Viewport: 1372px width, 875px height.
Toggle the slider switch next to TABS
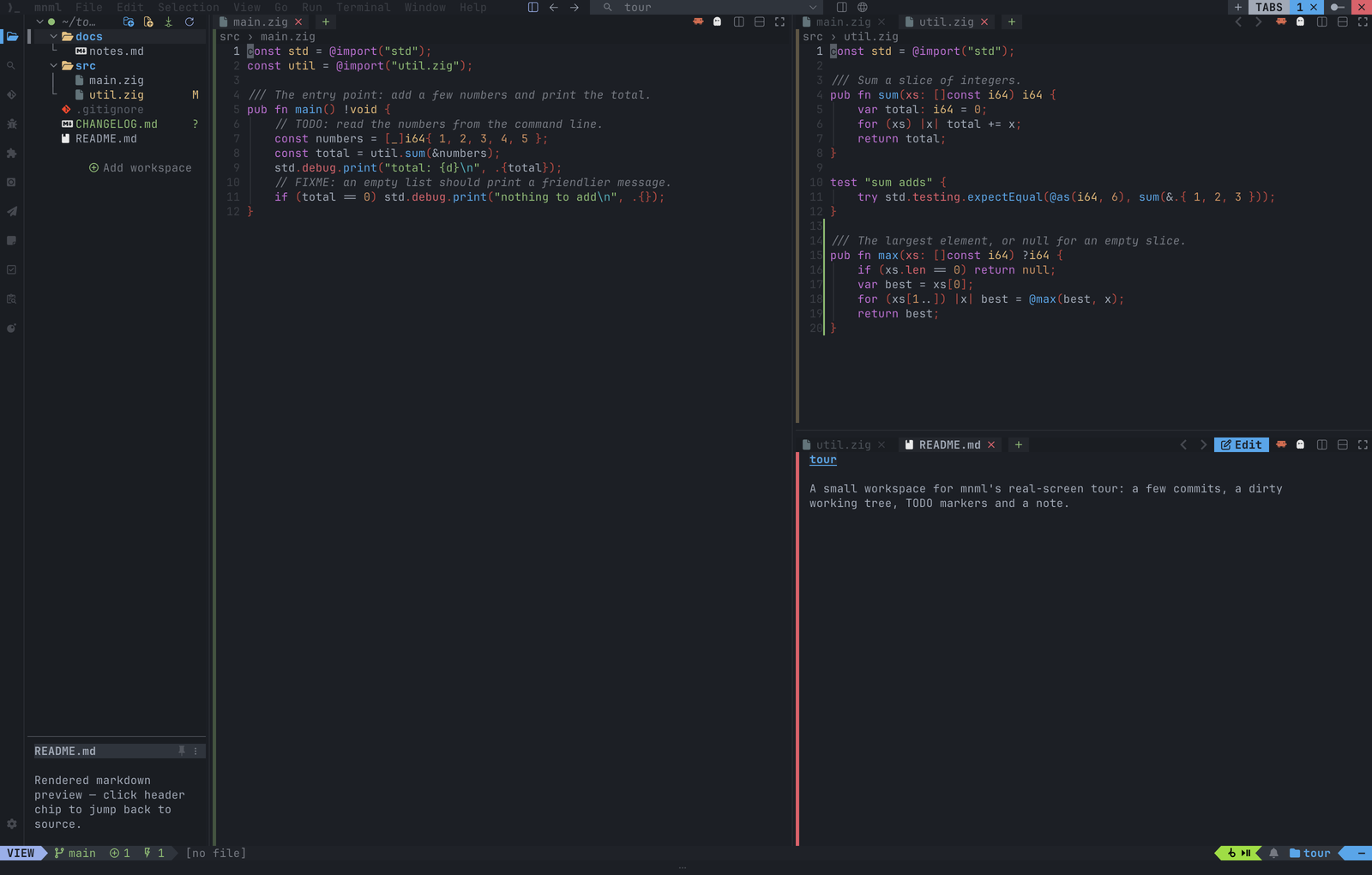click(x=1338, y=8)
